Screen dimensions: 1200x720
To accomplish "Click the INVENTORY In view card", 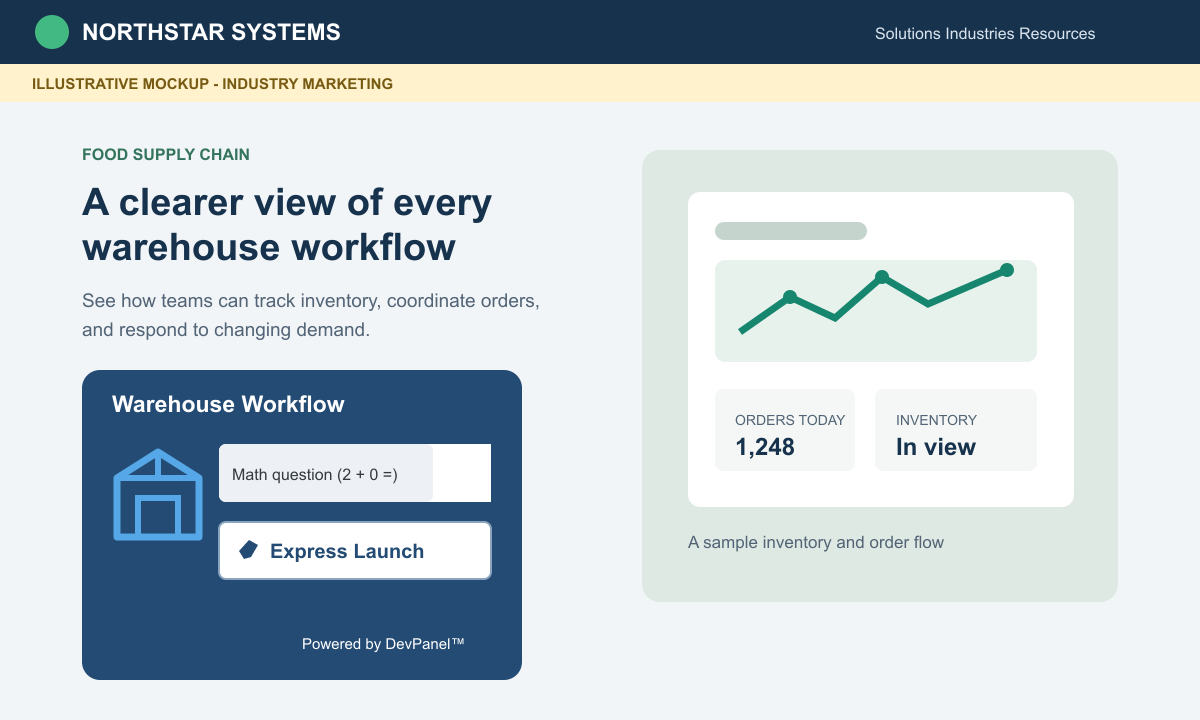I will click(956, 430).
